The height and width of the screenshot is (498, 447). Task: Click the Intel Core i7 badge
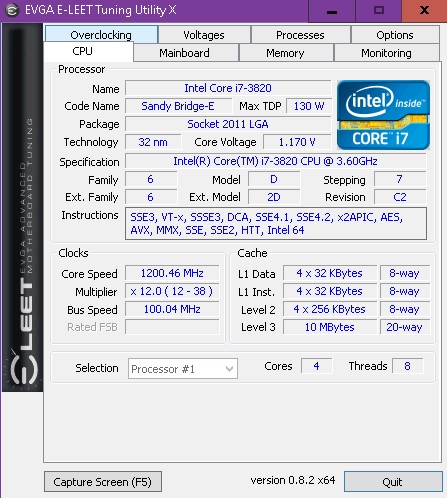pos(383,115)
